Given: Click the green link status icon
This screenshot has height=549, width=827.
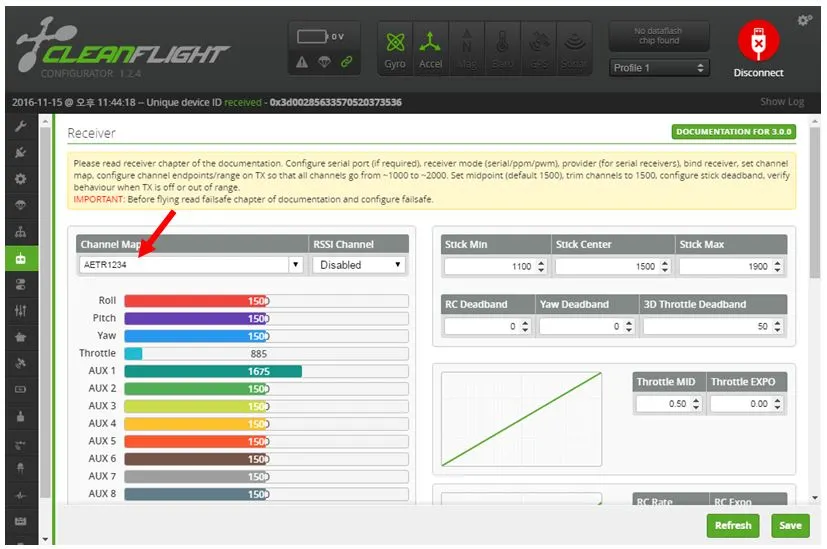Looking at the screenshot, I should pos(347,62).
